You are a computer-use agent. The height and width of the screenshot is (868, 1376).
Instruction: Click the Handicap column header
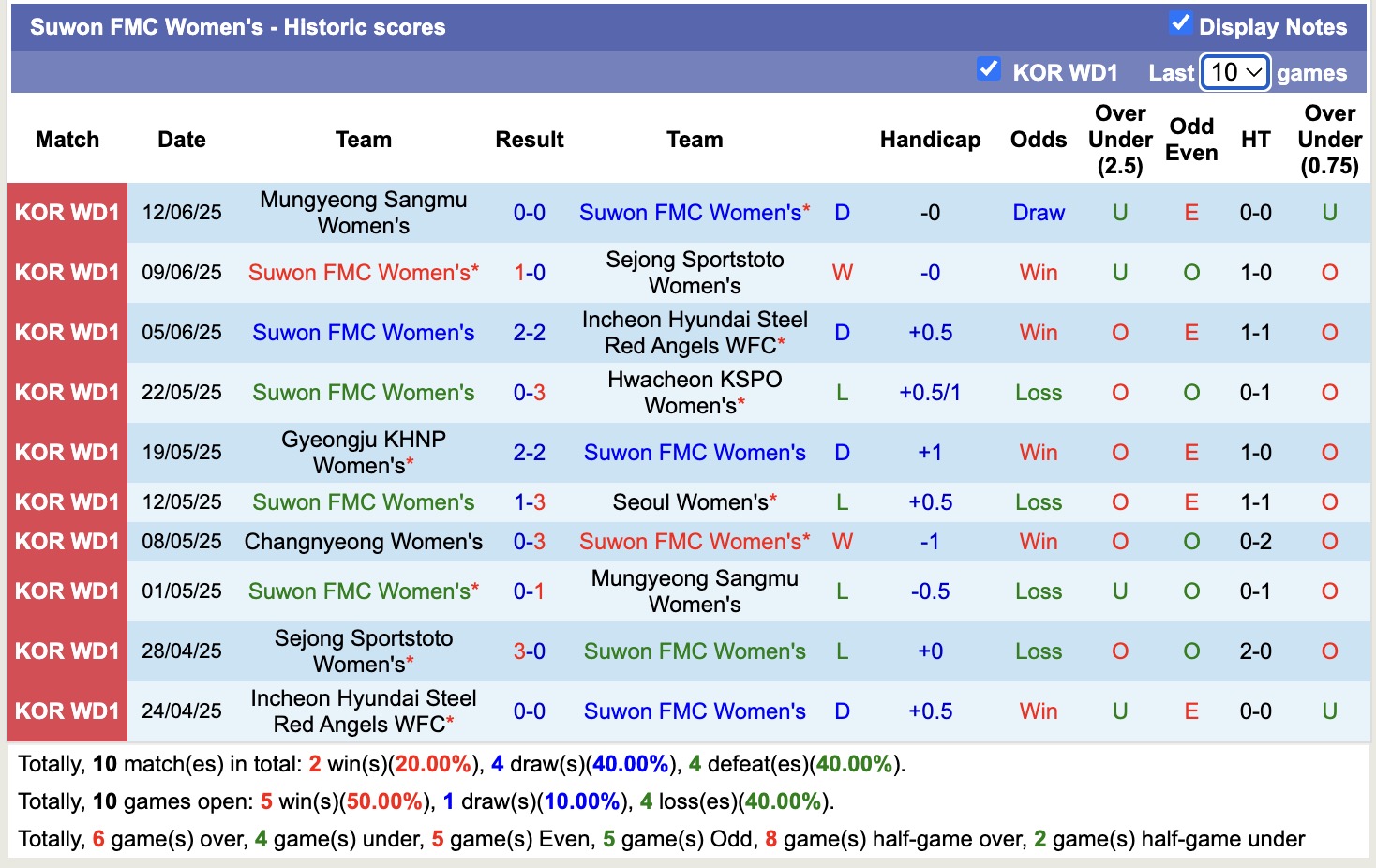click(930, 139)
